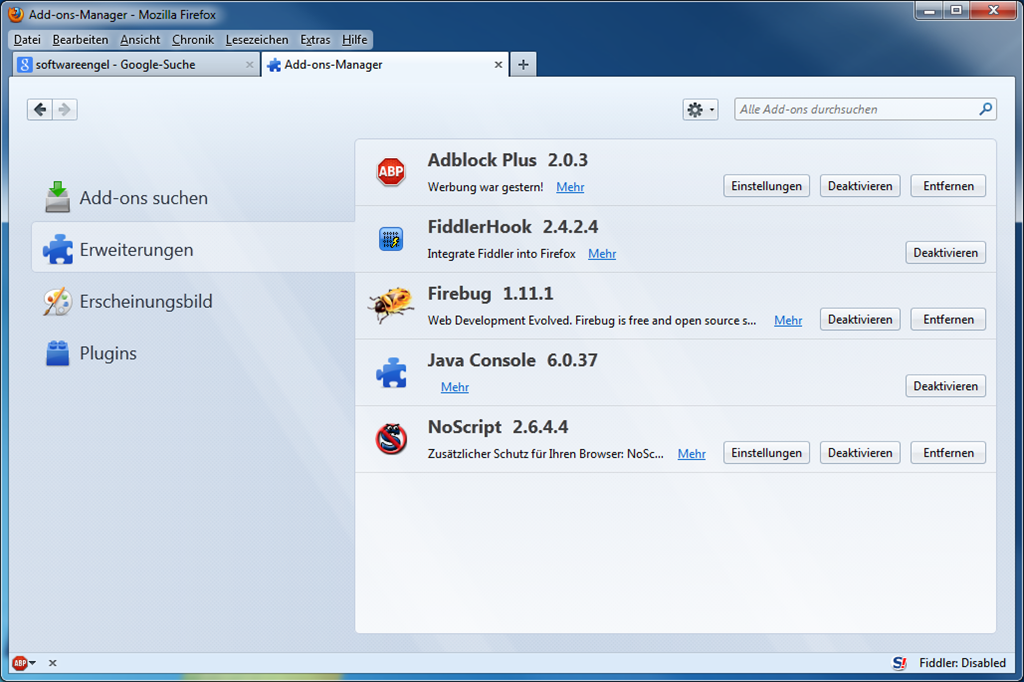The width and height of the screenshot is (1024, 682).
Task: Deactivate the Java Console extension
Action: click(945, 386)
